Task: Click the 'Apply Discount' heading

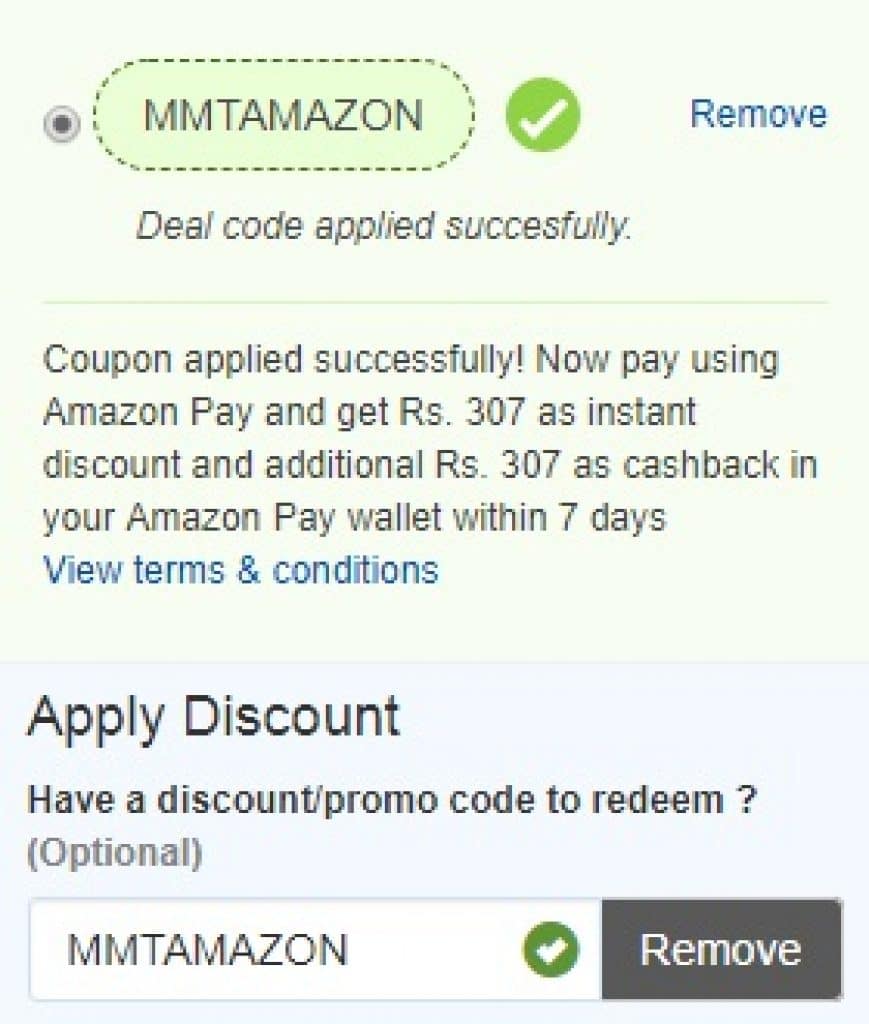Action: coord(213,718)
